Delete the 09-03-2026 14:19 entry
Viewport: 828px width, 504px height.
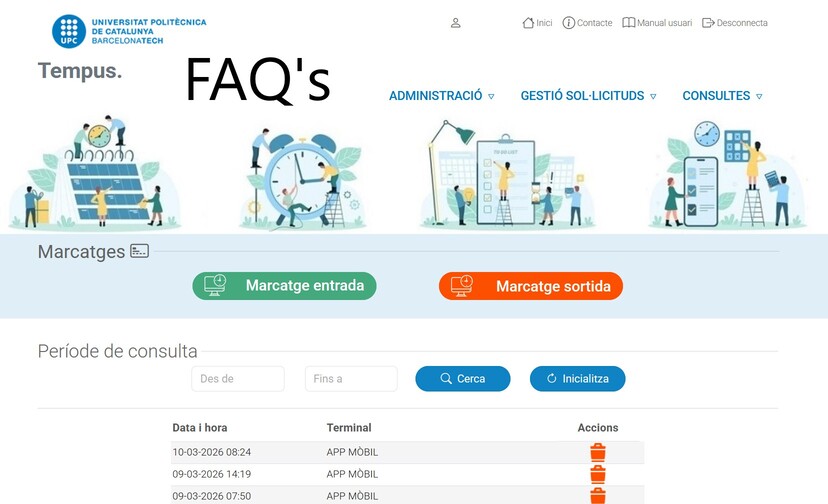[x=598, y=474]
